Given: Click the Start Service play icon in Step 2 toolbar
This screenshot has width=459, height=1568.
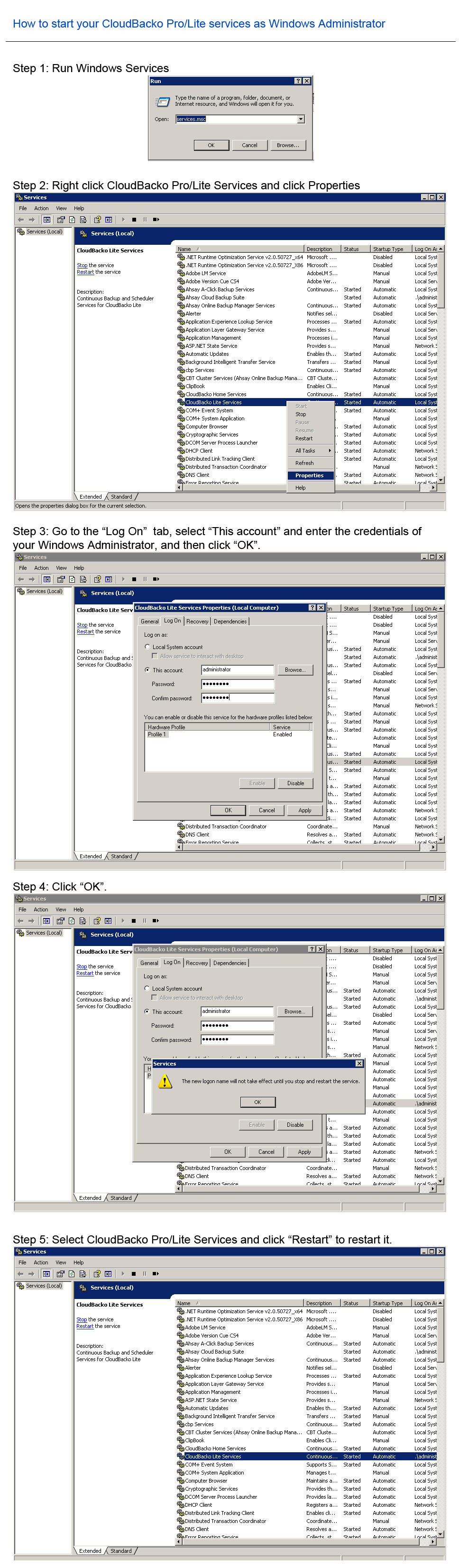Looking at the screenshot, I should coord(123,220).
